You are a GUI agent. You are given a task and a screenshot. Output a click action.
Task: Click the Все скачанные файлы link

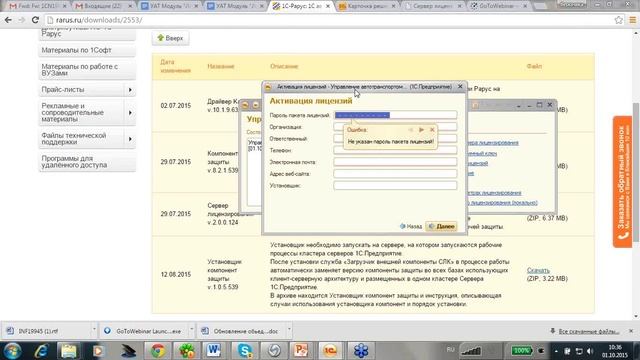point(589,331)
